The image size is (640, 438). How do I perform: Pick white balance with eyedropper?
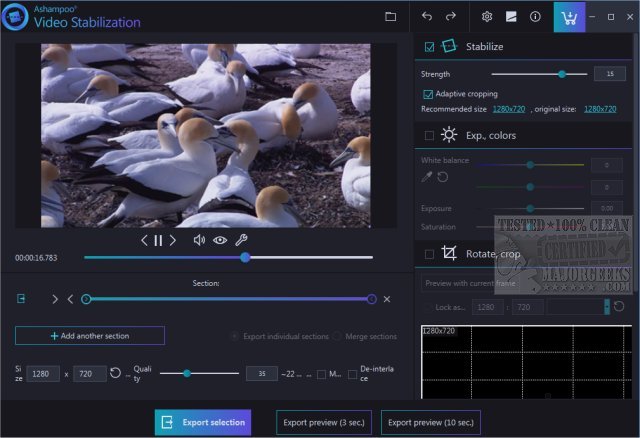click(x=427, y=177)
